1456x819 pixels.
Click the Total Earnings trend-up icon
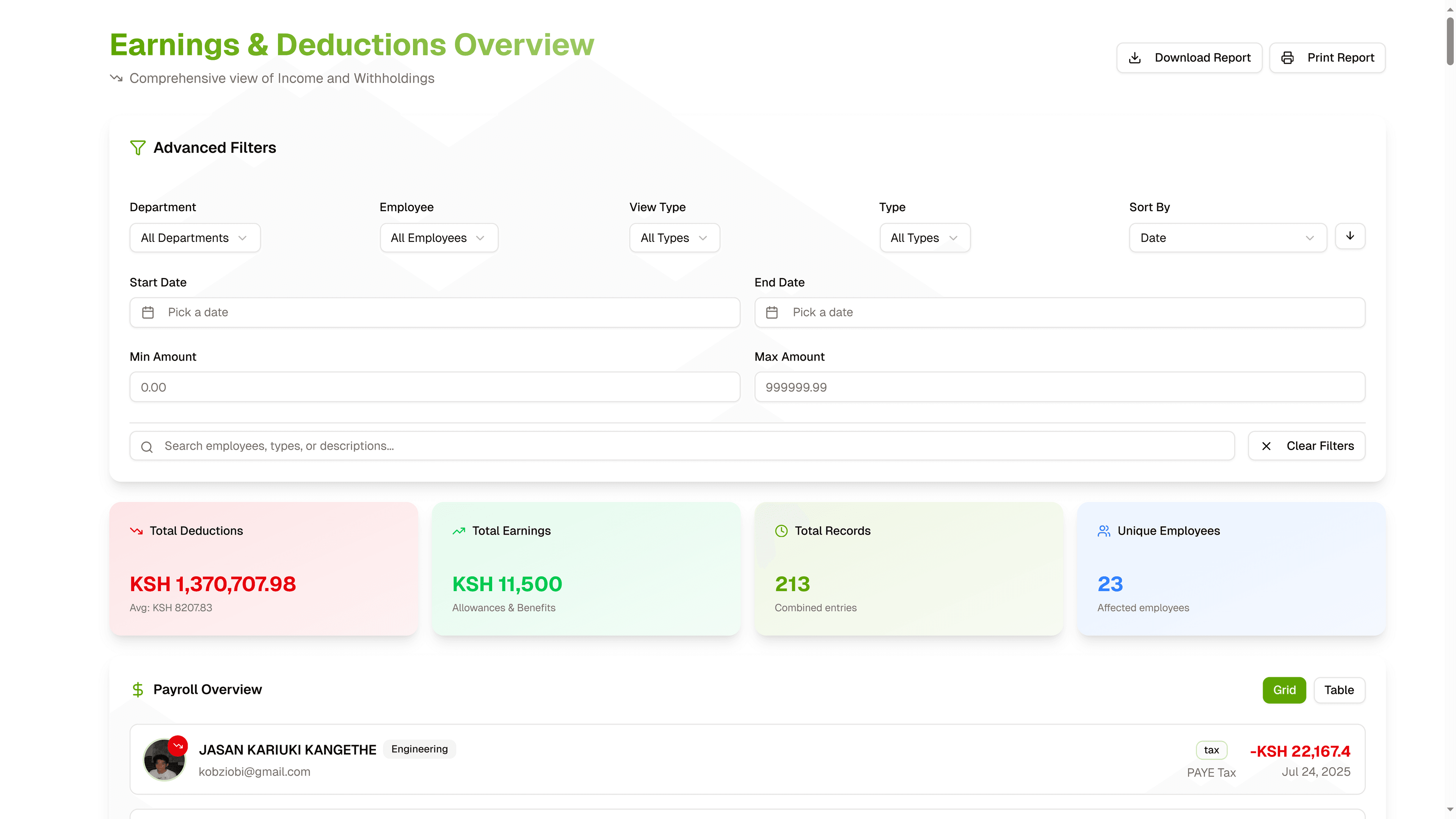click(459, 531)
